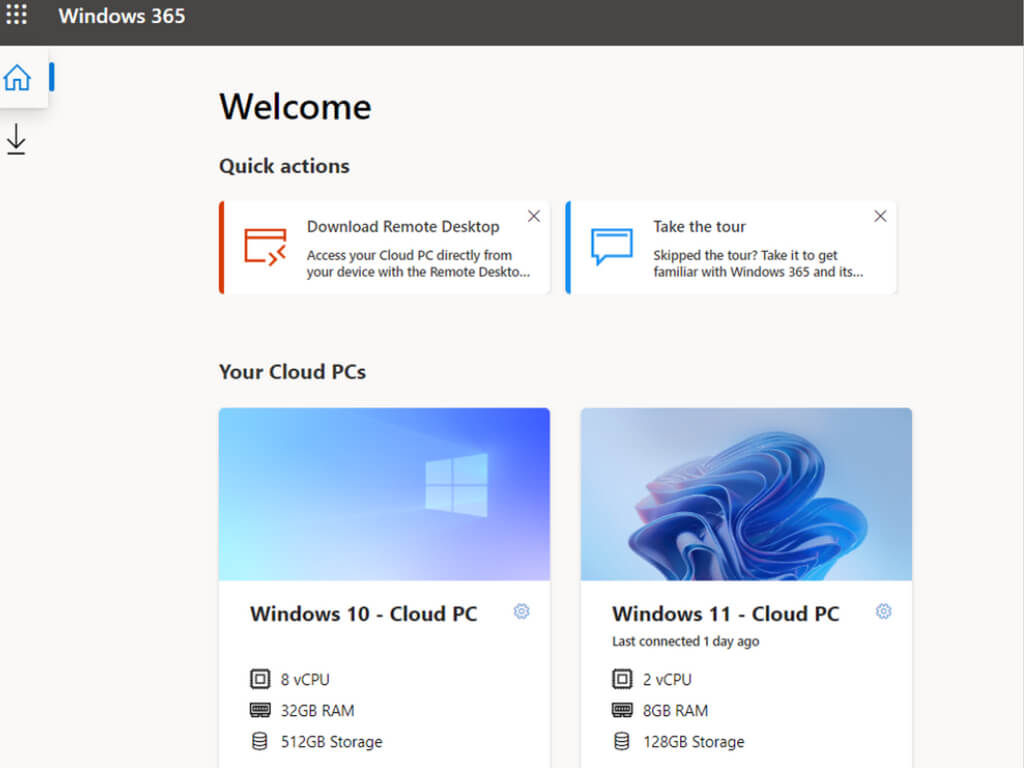The image size is (1024, 768).
Task: Click the Your Cloud PCs heading
Action: click(293, 372)
